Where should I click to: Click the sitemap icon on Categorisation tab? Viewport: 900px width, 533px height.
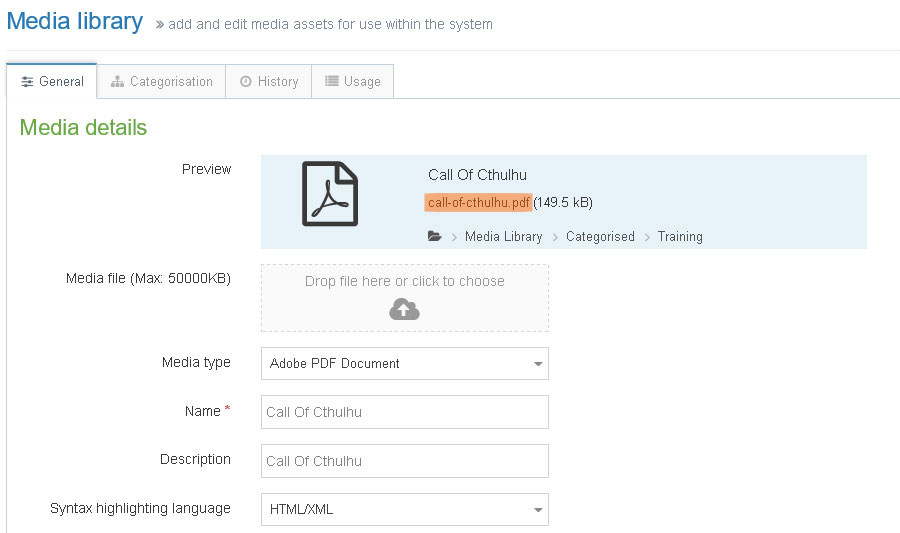pos(117,82)
